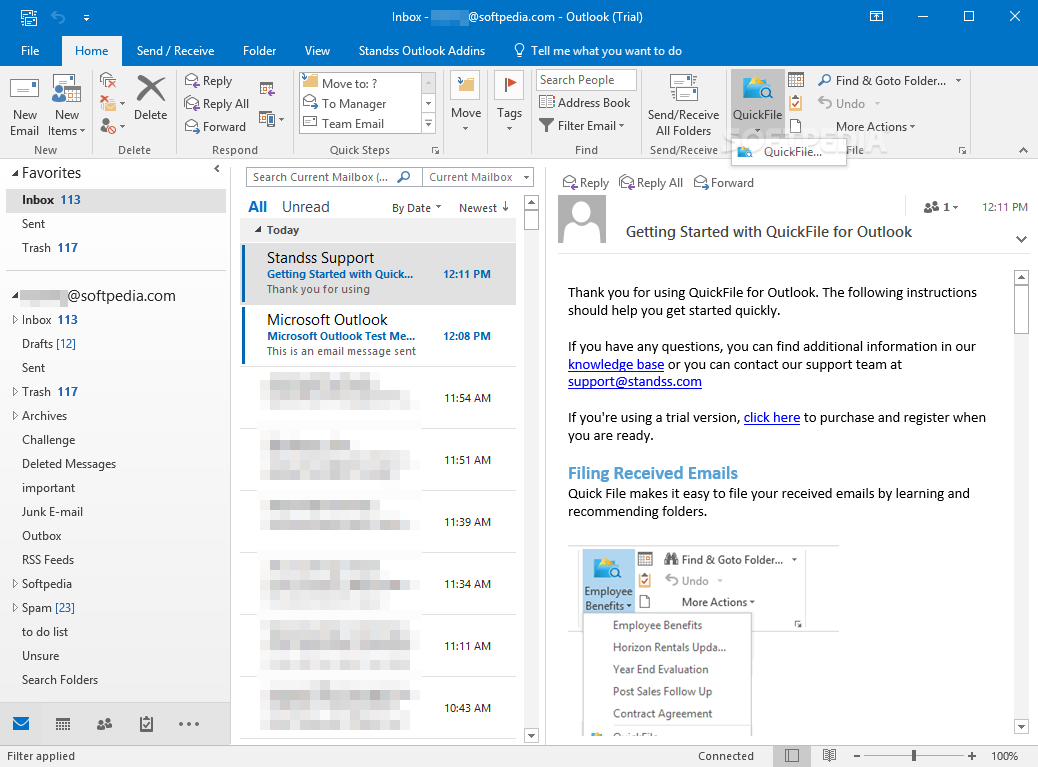Click the Ignore conversation icon

point(108,81)
